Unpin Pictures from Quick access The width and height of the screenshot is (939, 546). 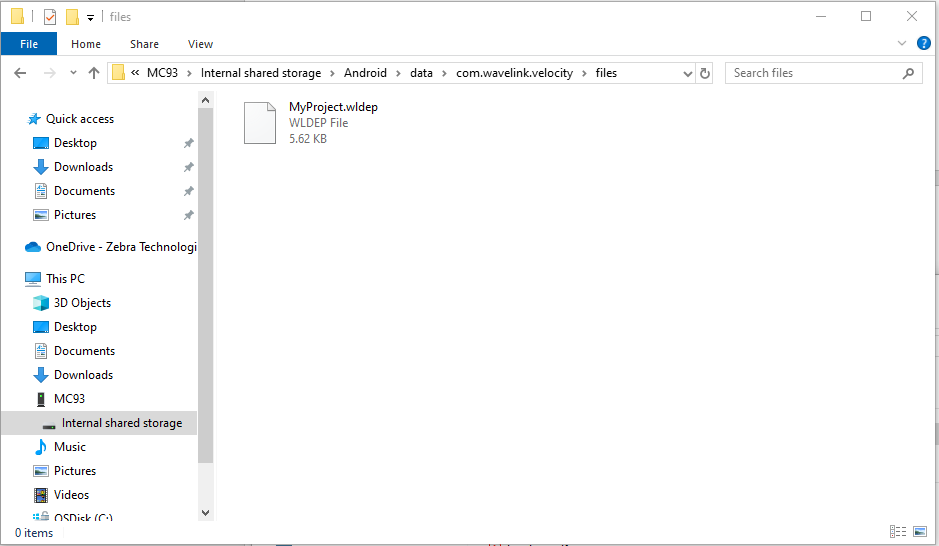point(188,215)
